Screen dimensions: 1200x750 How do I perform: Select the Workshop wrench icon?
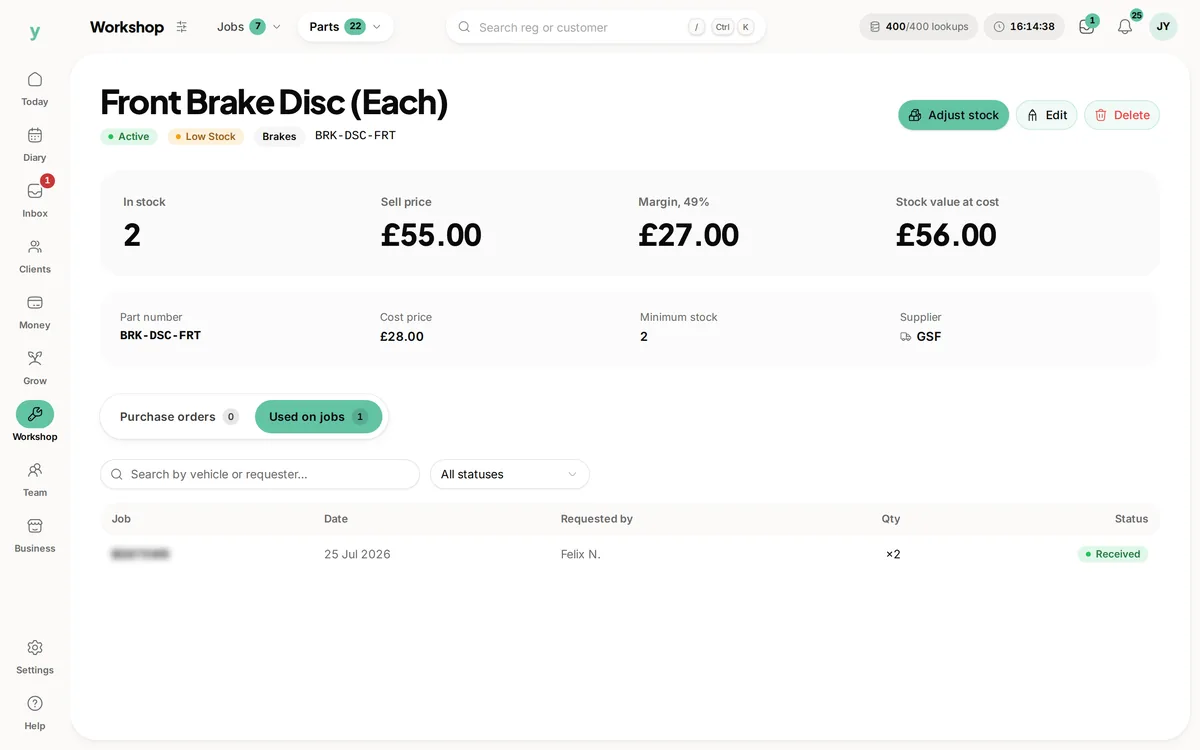tap(35, 414)
